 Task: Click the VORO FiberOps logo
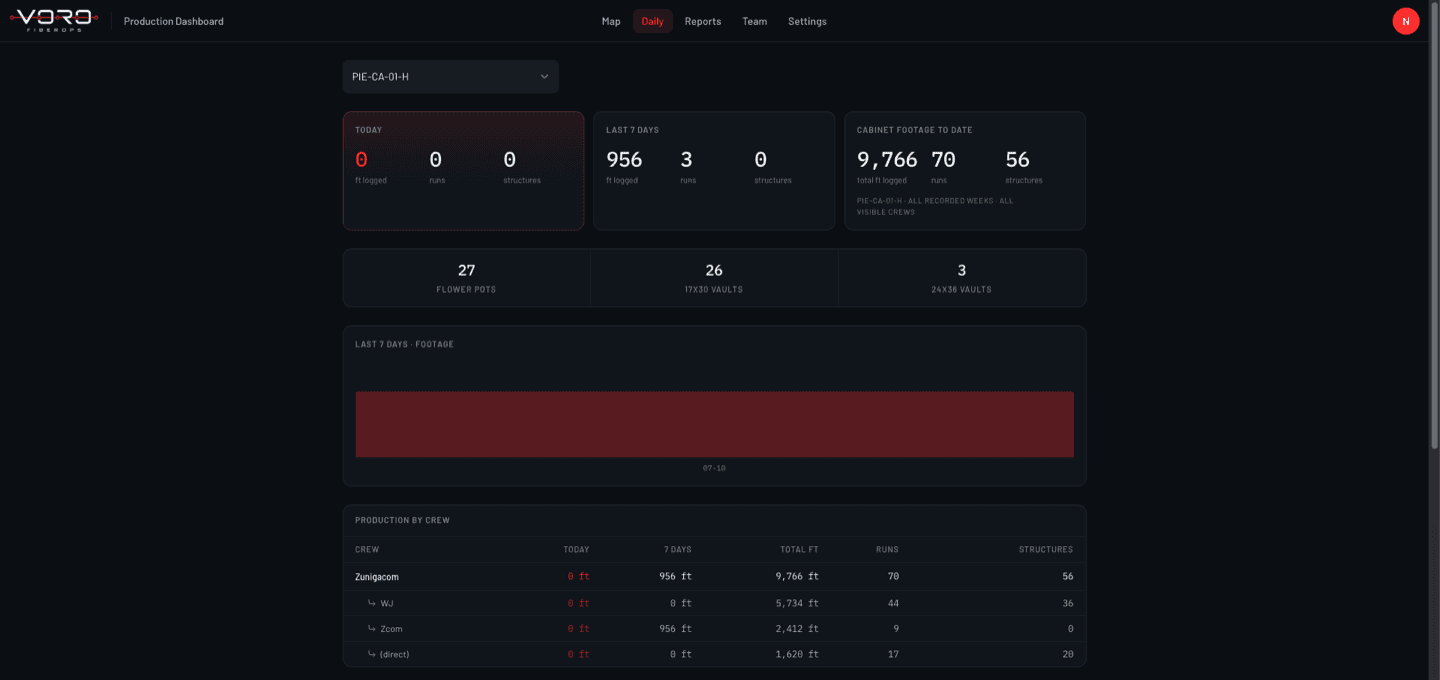click(54, 20)
